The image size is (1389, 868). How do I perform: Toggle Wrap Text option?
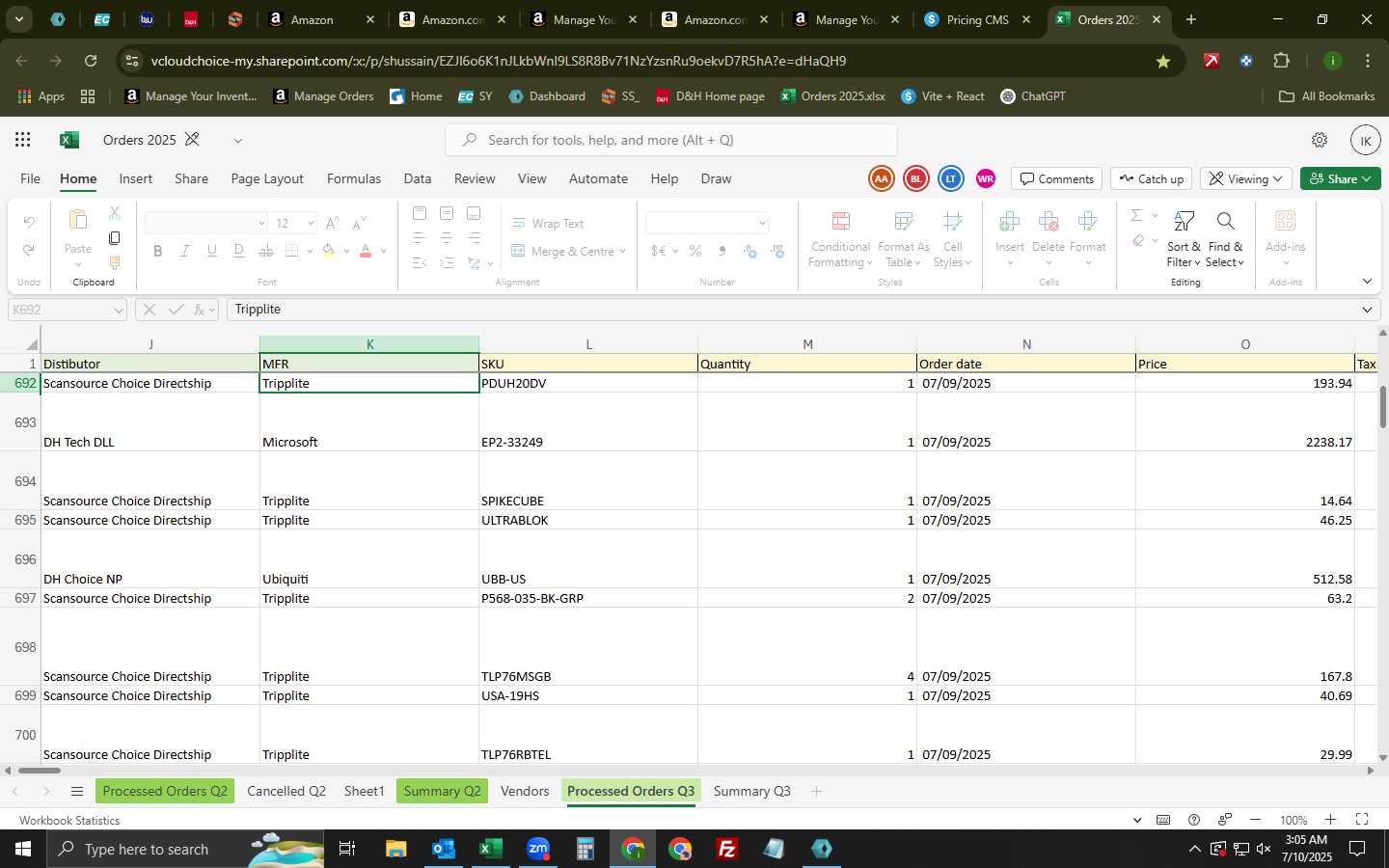548,223
